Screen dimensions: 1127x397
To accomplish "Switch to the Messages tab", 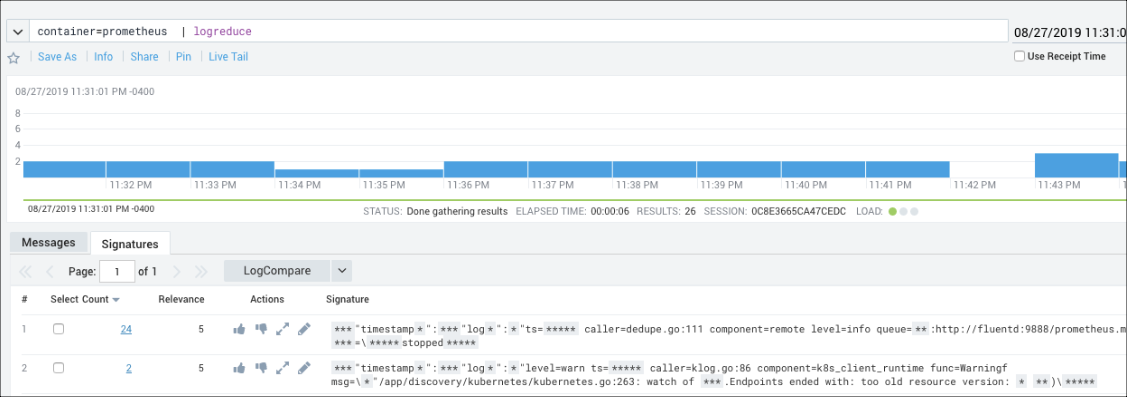I will click(49, 242).
